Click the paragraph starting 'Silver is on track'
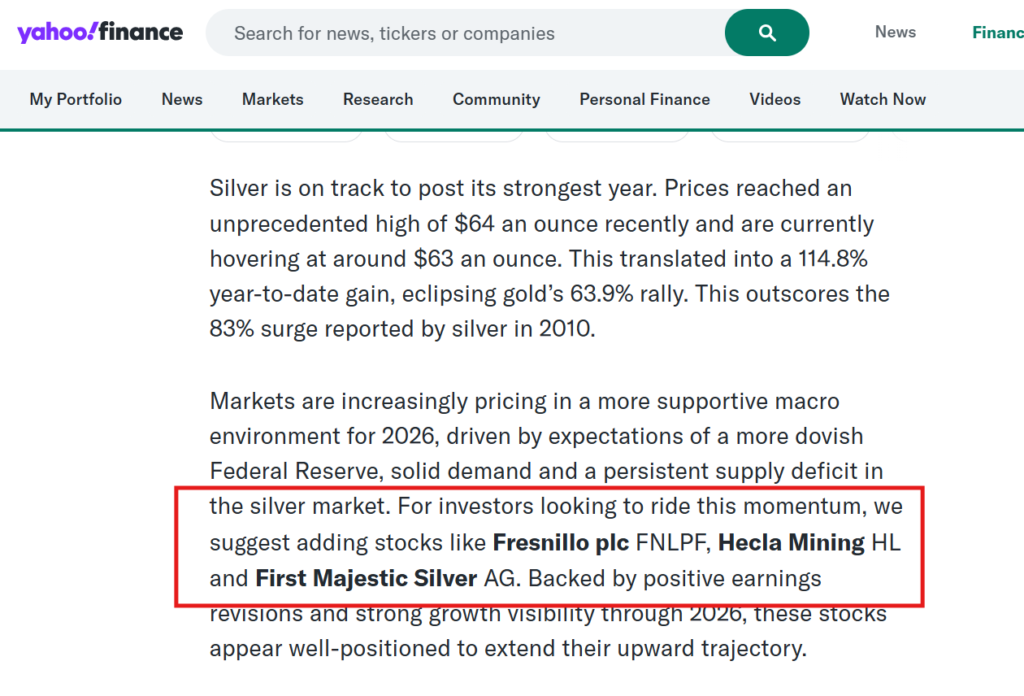Image resolution: width=1024 pixels, height=696 pixels. (x=540, y=258)
